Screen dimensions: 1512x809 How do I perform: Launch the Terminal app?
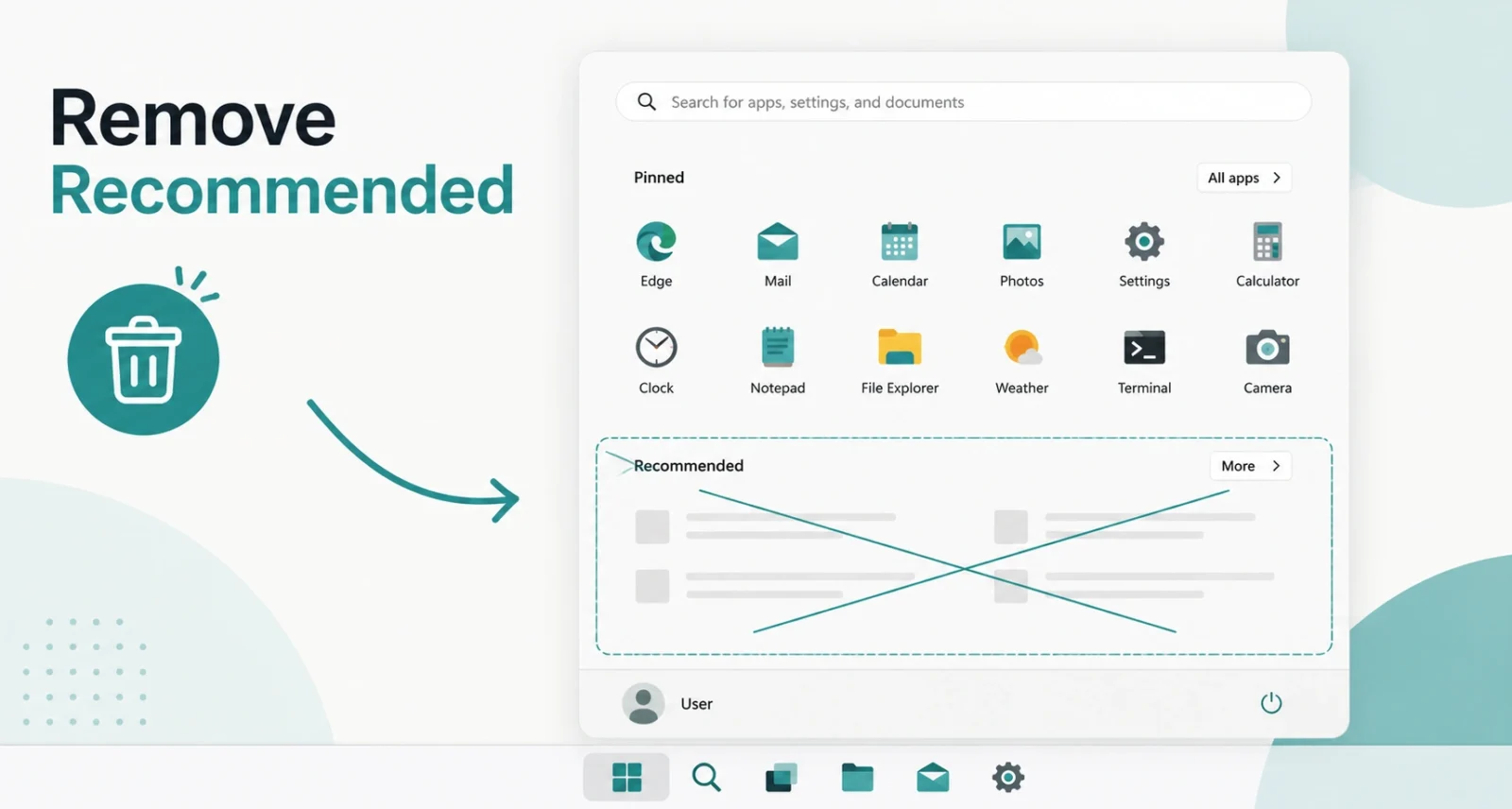pyautogui.click(x=1144, y=348)
